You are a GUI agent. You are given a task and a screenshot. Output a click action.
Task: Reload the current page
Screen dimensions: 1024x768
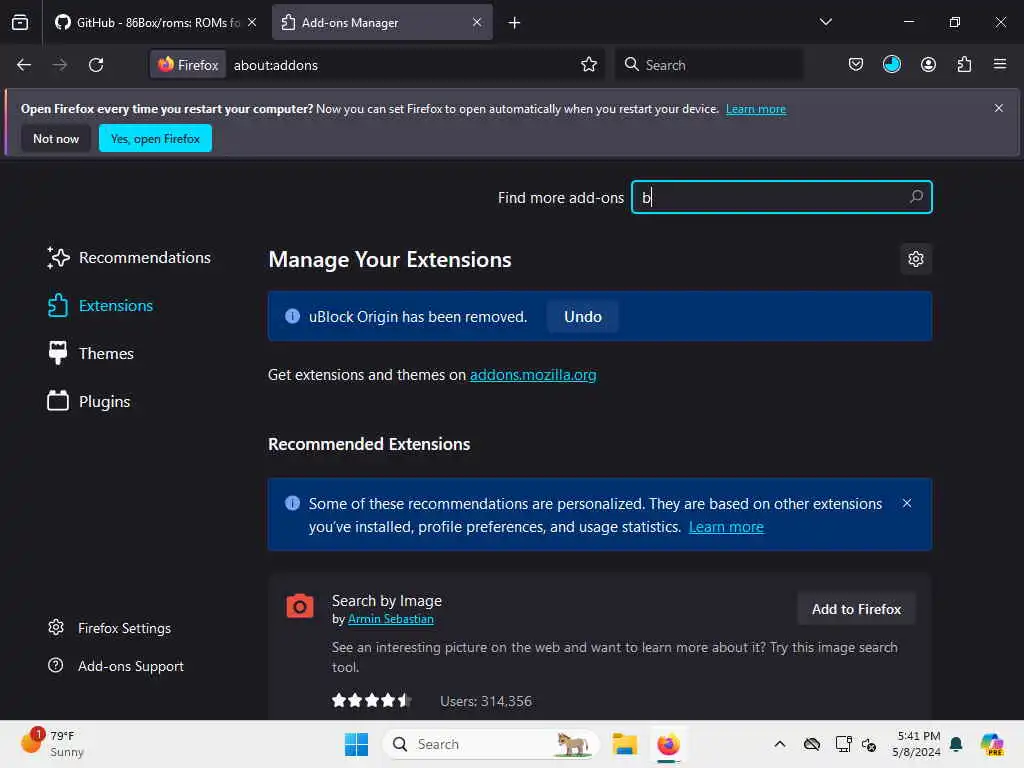pos(96,65)
